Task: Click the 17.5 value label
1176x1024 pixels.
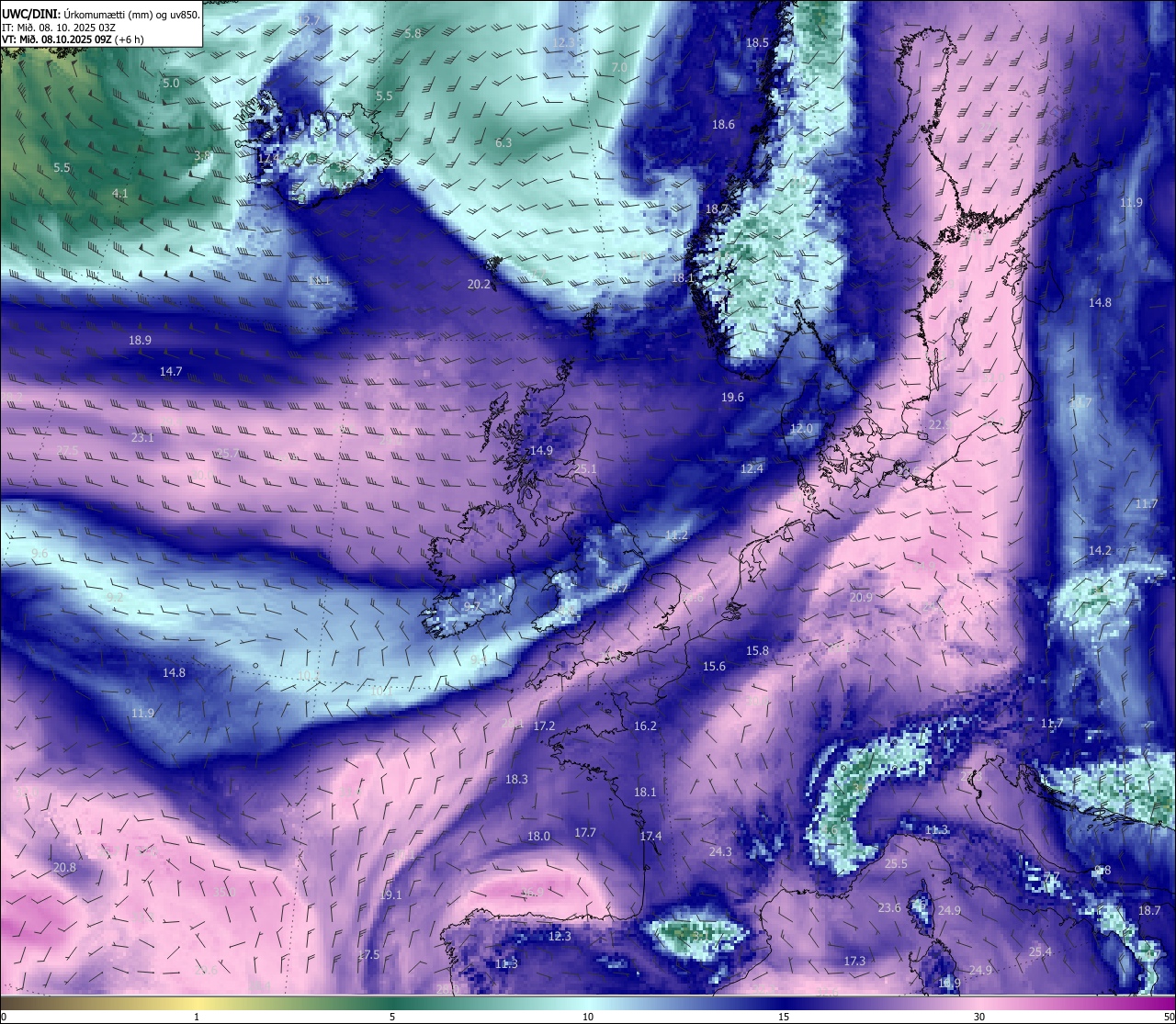Action: pos(368,954)
